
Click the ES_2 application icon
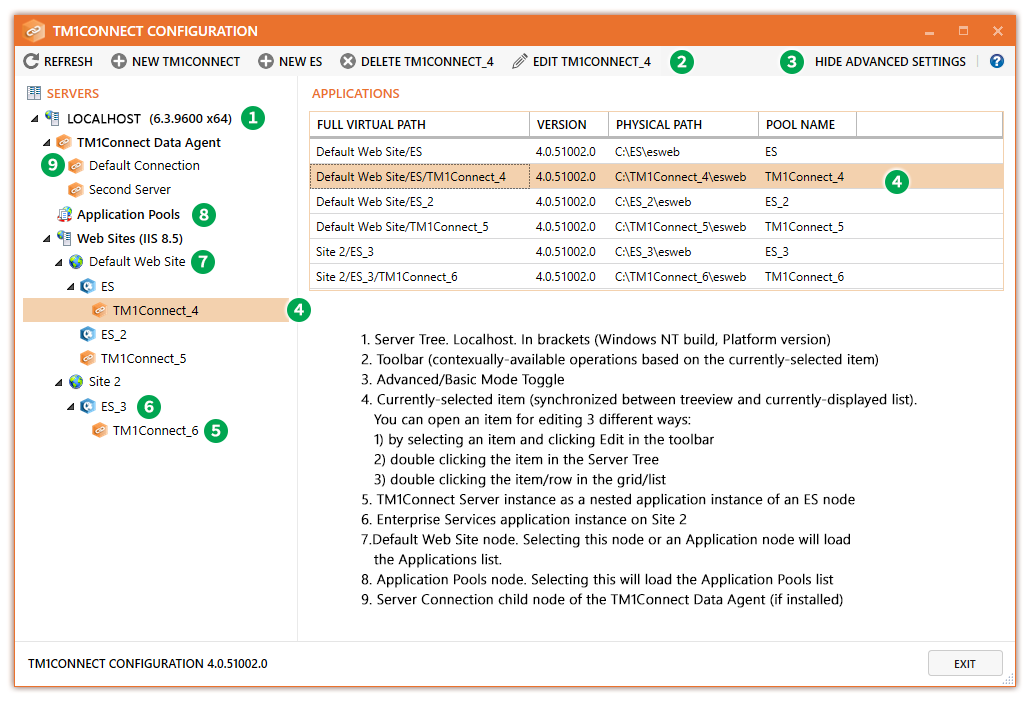(x=87, y=334)
